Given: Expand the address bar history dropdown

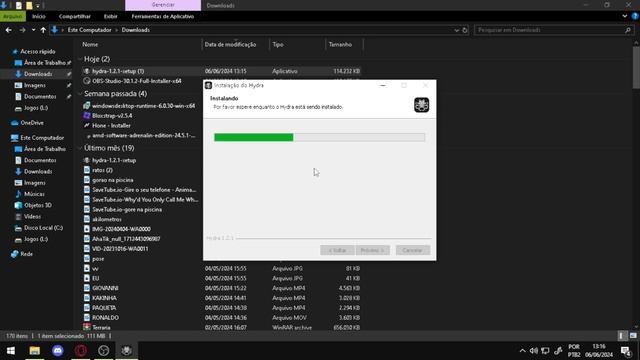Looking at the screenshot, I should click(456, 30).
